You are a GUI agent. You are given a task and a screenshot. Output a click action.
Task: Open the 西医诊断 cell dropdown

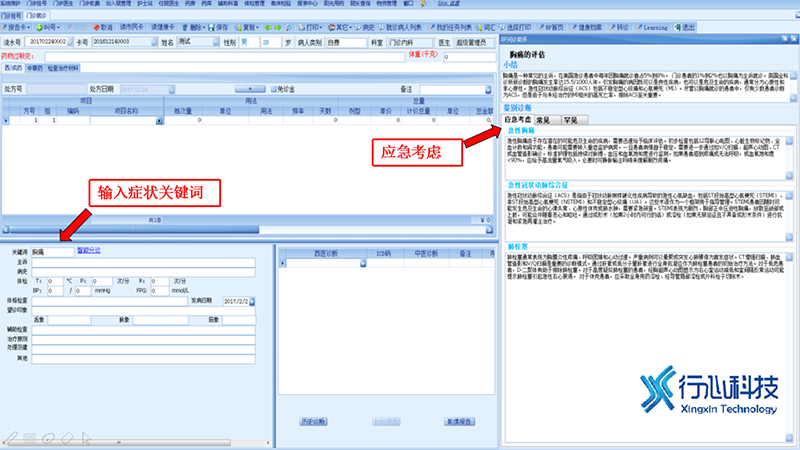coord(363,263)
